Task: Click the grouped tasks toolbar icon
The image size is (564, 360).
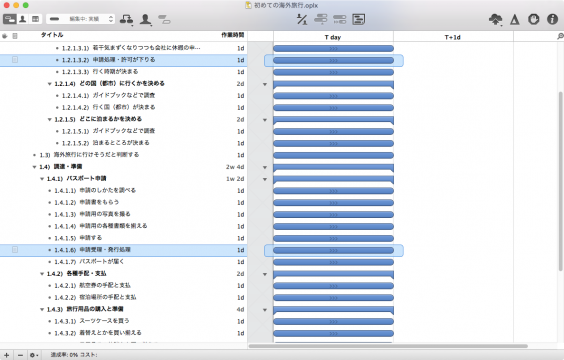Action: point(164,19)
